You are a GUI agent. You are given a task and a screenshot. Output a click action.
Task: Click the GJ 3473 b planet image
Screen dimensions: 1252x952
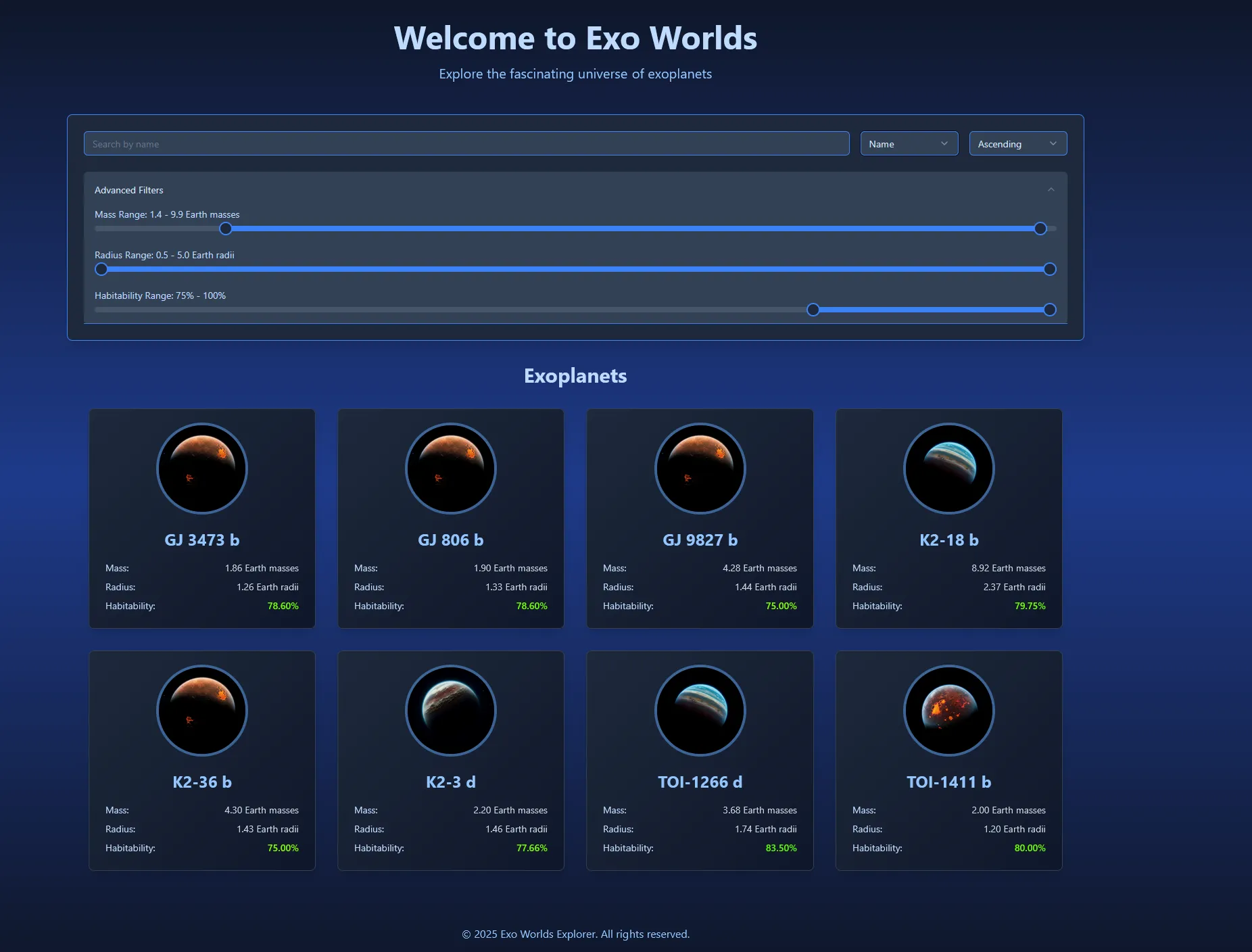tap(201, 469)
